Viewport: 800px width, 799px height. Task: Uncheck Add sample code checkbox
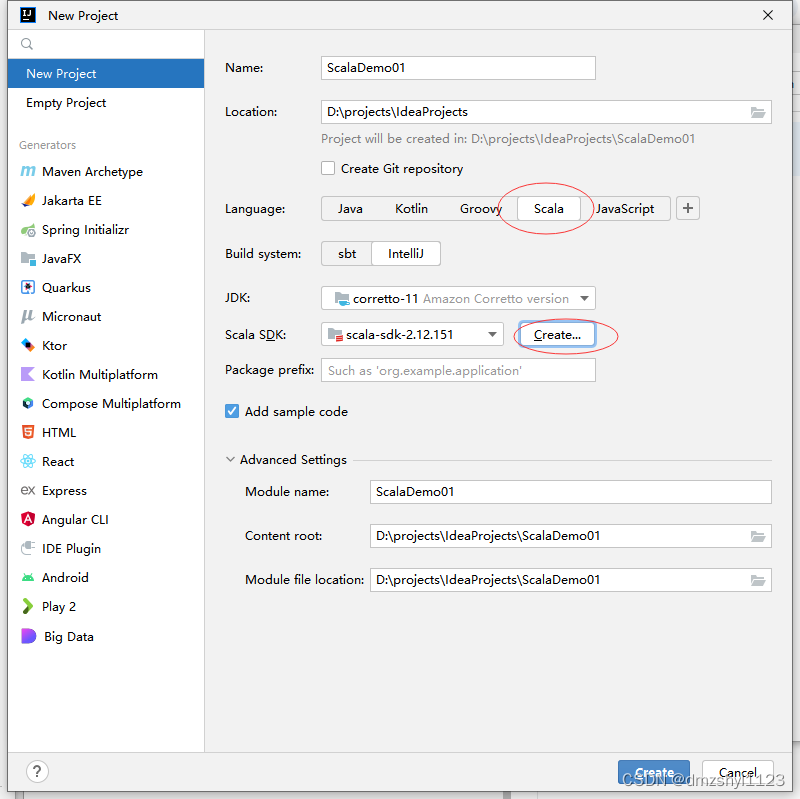[232, 411]
